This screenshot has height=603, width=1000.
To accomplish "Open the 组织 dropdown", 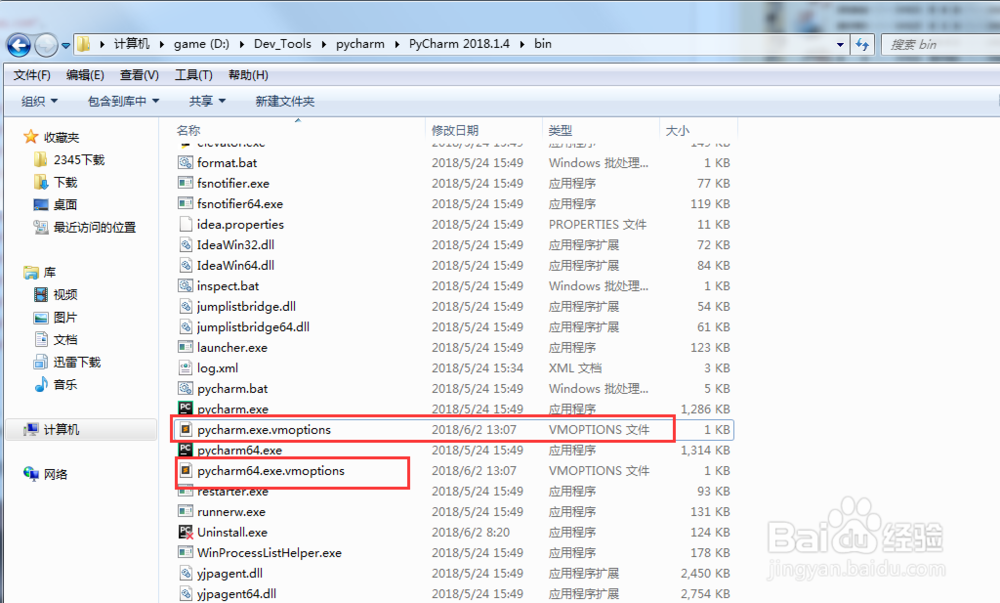I will [x=39, y=101].
